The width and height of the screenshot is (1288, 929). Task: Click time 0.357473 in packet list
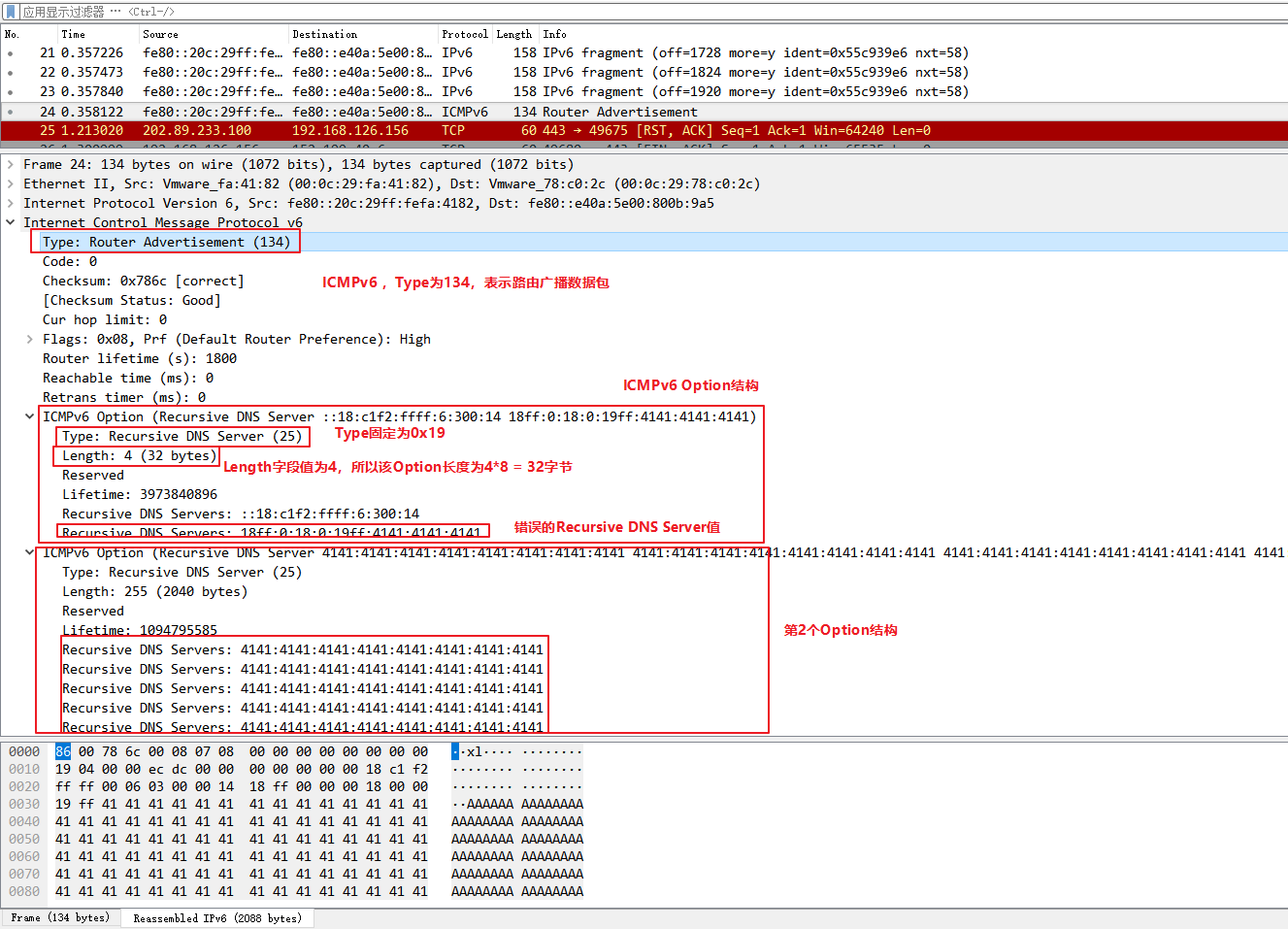tap(92, 72)
